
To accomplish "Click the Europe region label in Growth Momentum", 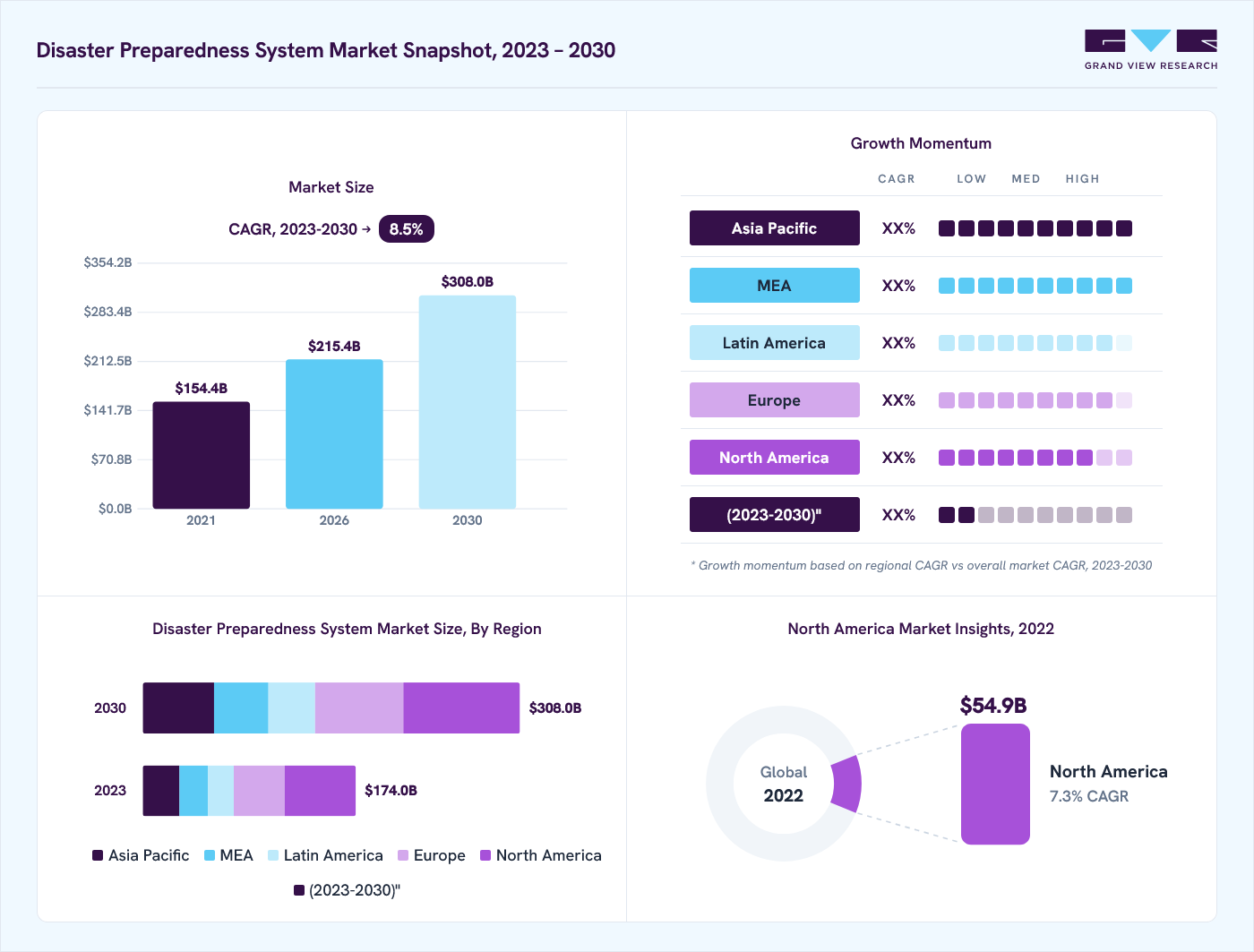I will coord(775,400).
